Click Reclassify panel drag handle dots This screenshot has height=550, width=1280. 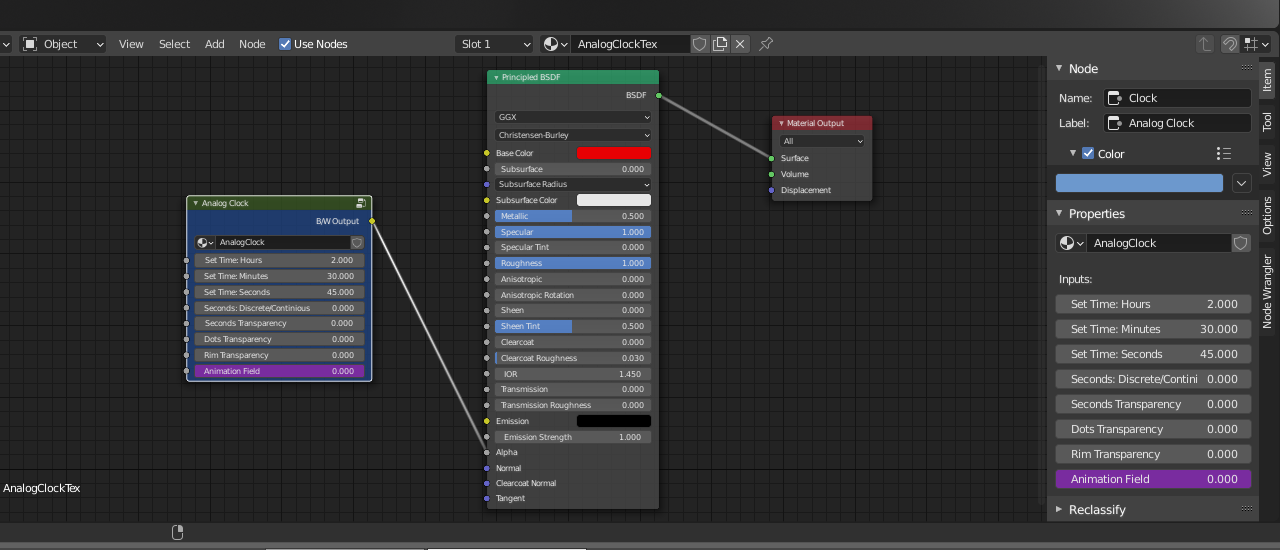(1246, 509)
